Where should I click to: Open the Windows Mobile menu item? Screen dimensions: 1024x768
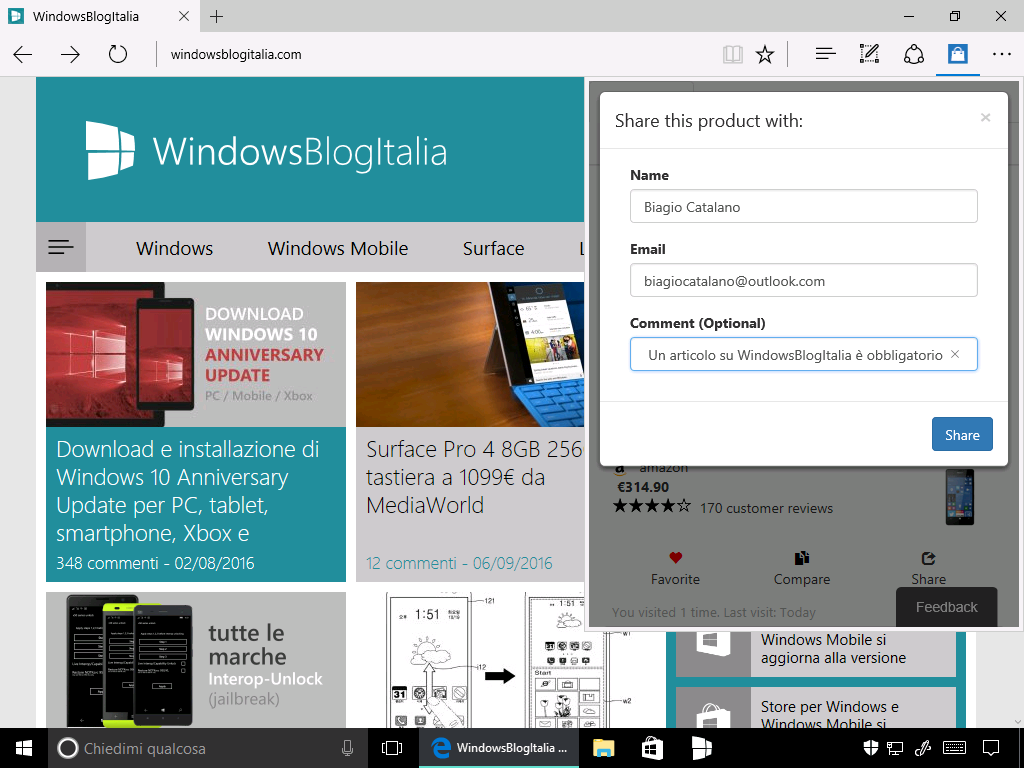point(338,248)
